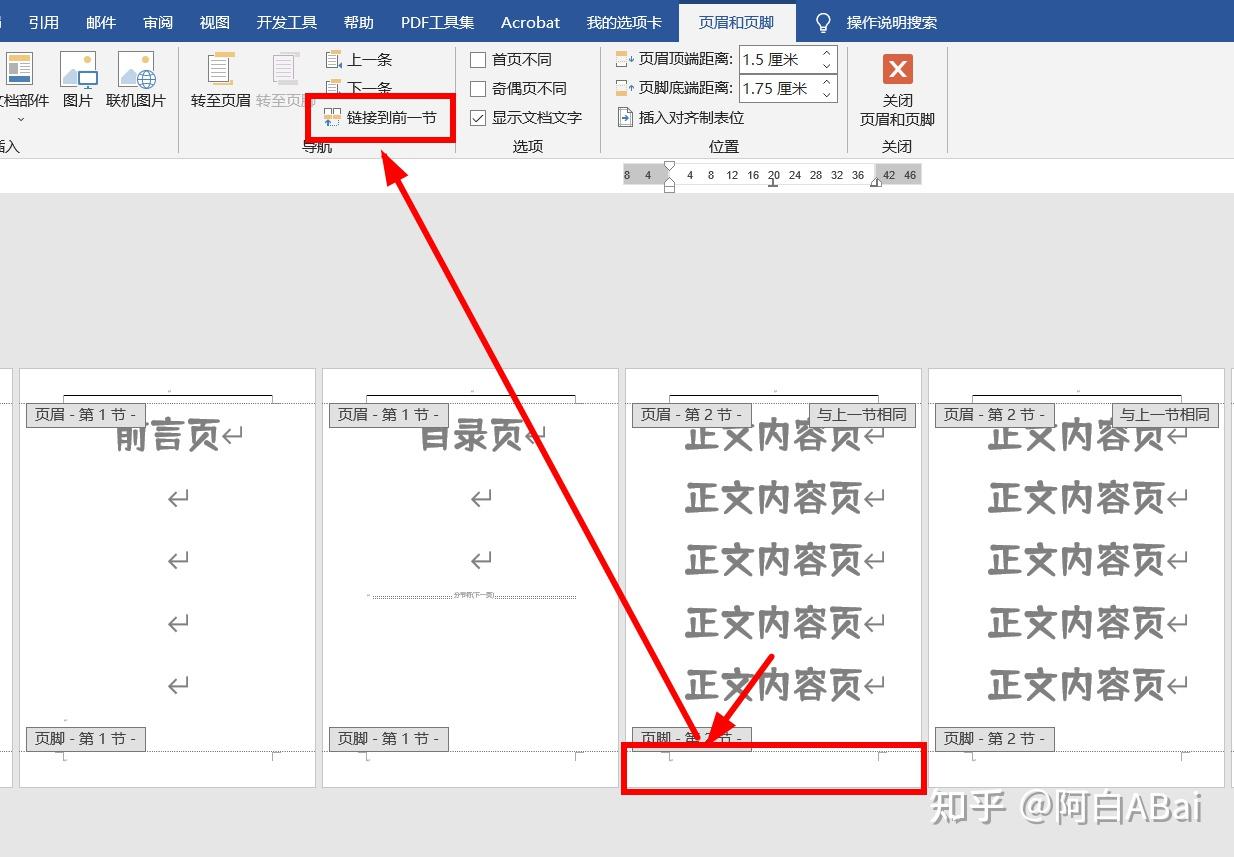The height and width of the screenshot is (857, 1234).
Task: Click the 联机图片 online pictures icon
Action: tap(136, 70)
